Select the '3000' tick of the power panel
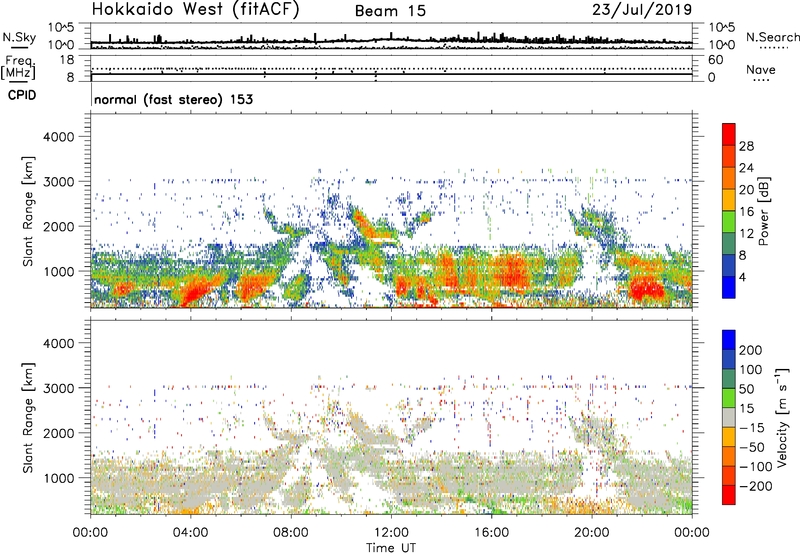Screen dimensions: 800x554 pos(58,182)
